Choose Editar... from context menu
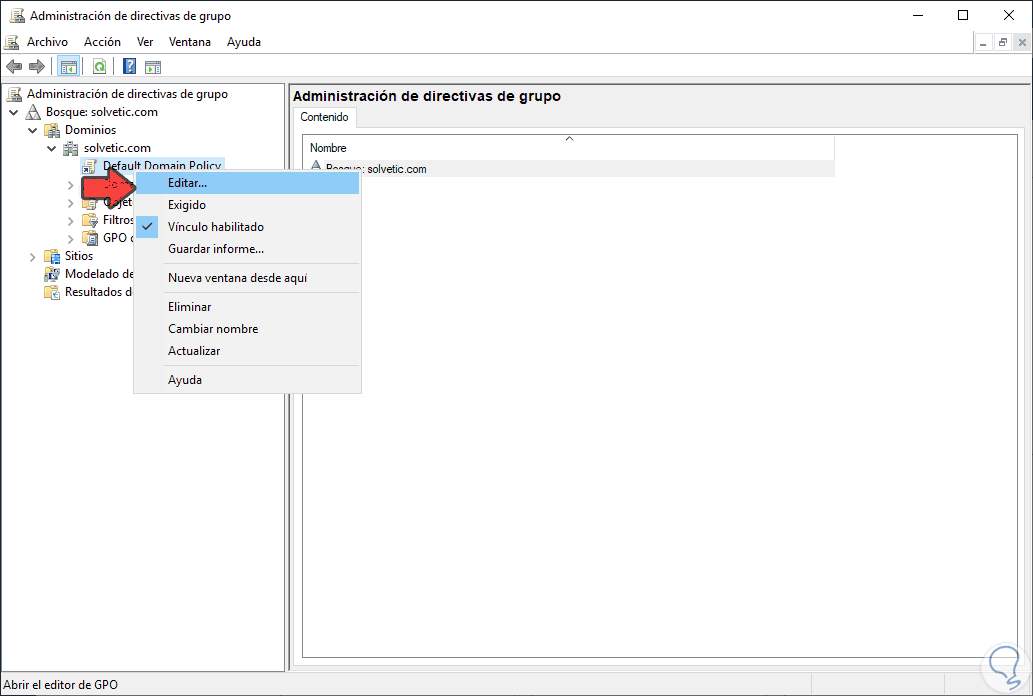The width and height of the screenshot is (1033, 696). pos(247,183)
